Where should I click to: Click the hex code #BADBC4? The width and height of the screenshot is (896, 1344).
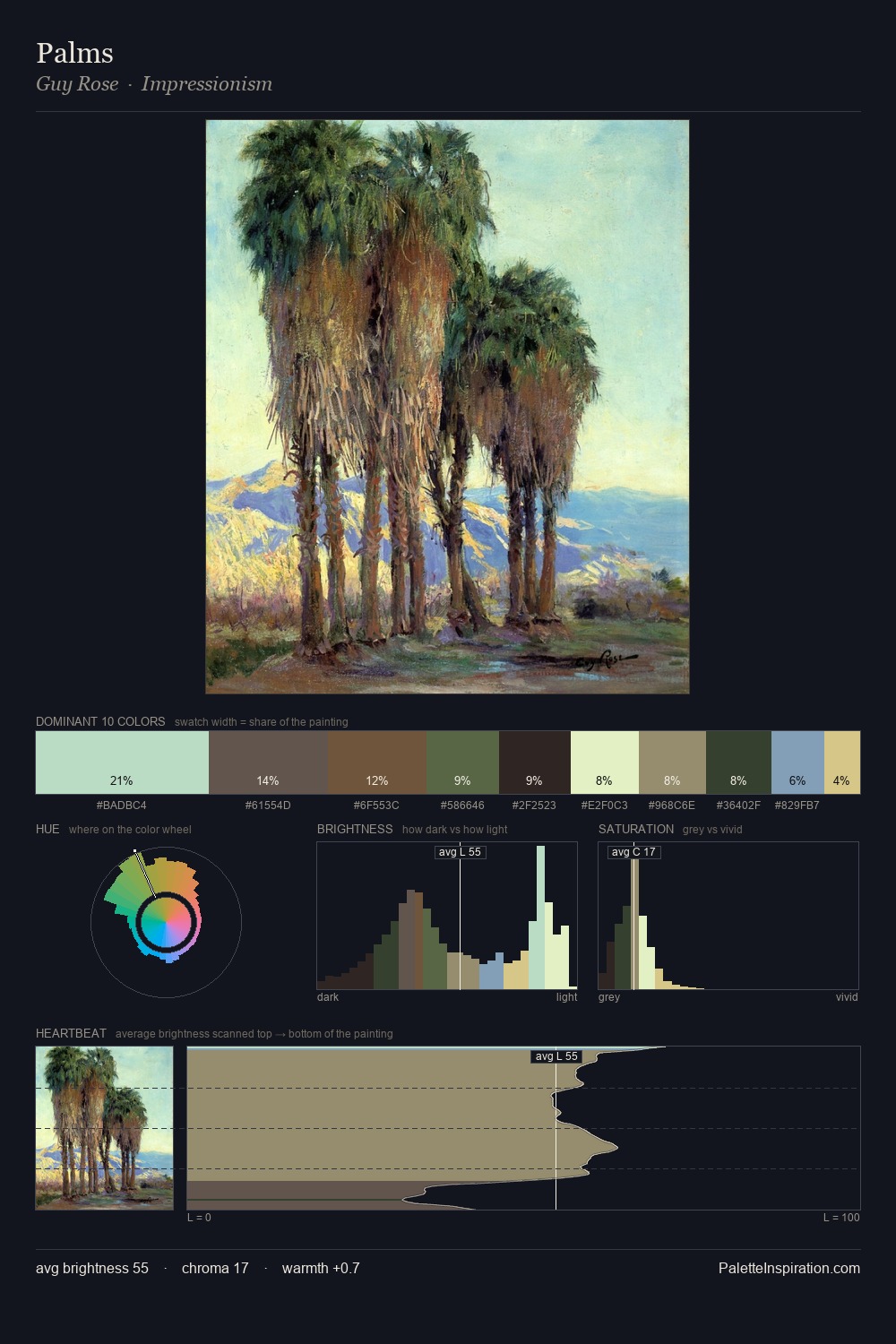click(122, 806)
